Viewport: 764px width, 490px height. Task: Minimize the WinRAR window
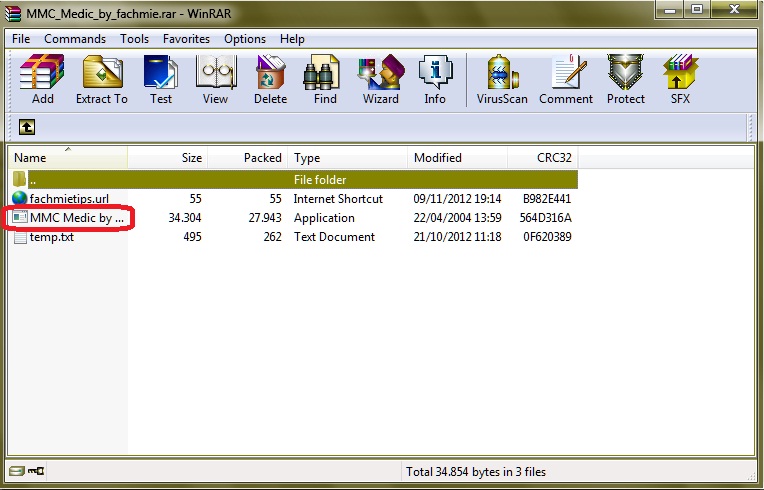pyautogui.click(x=670, y=10)
